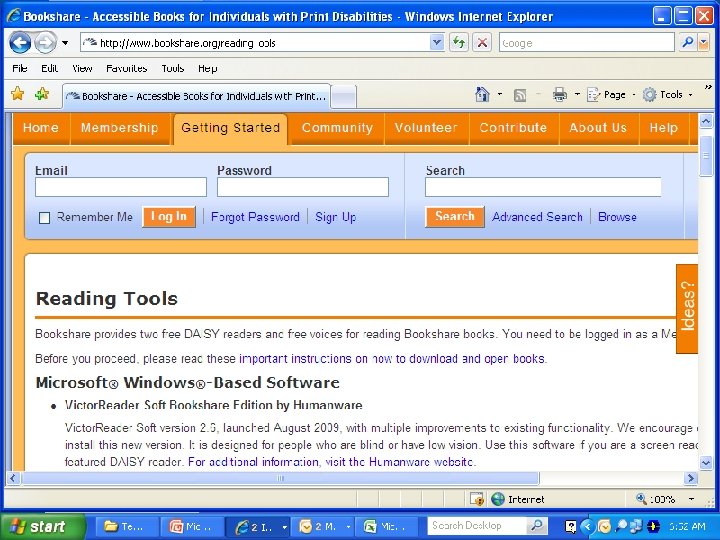Refresh the page with green arrows icon

458,43
